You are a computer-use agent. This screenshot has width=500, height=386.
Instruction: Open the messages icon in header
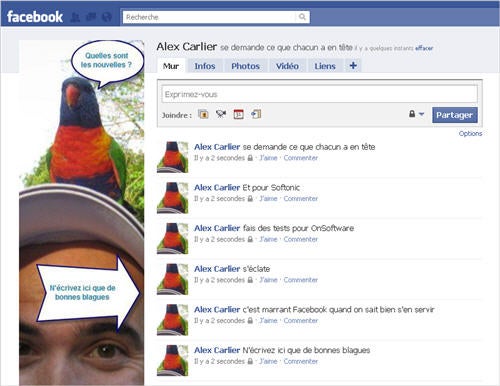click(91, 17)
